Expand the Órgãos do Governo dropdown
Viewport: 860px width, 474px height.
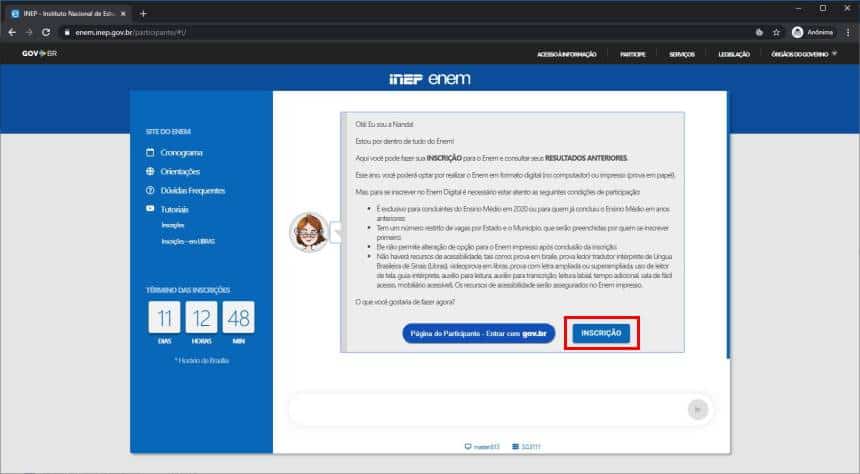[804, 54]
